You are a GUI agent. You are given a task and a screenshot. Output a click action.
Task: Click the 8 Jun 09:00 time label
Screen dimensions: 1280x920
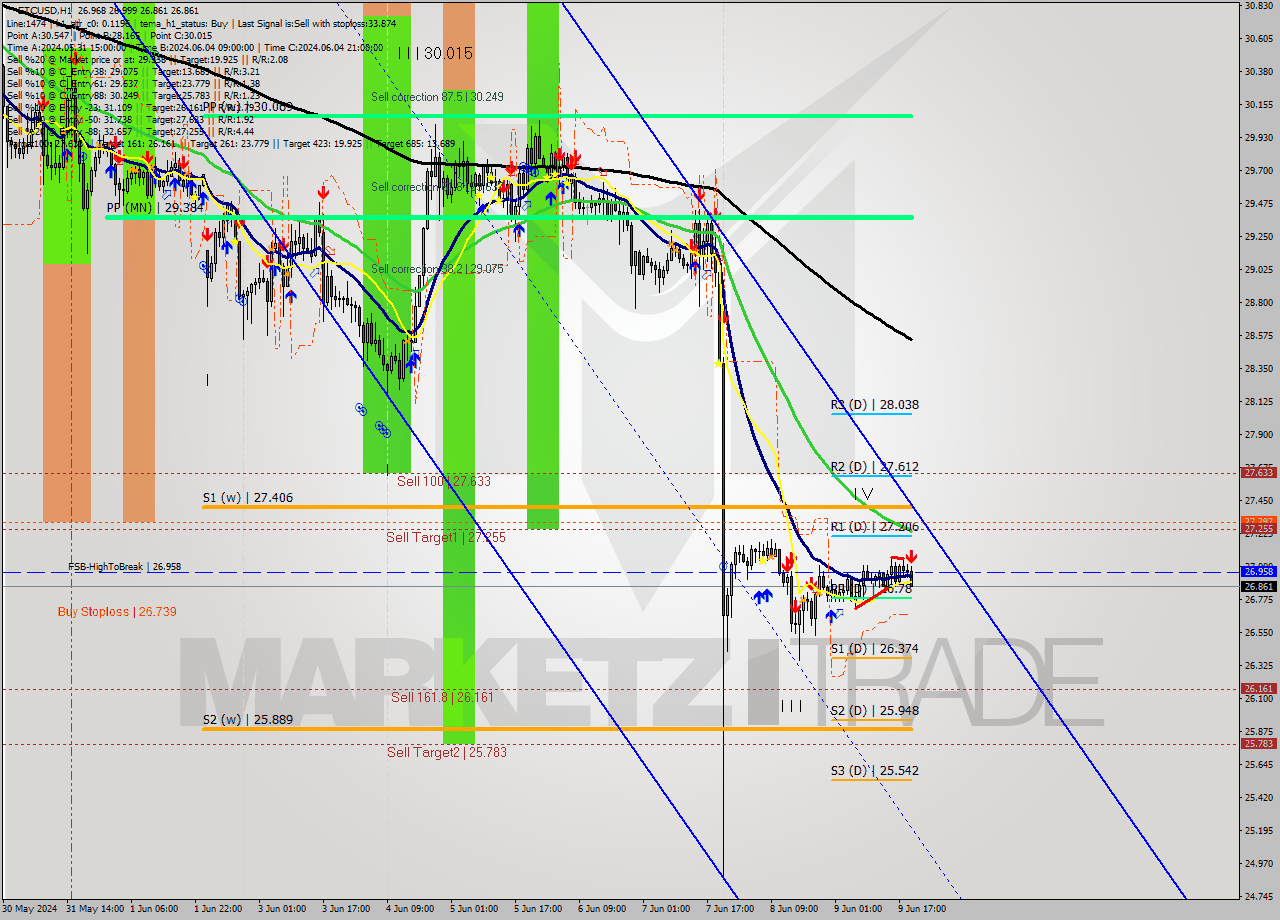tap(792, 909)
